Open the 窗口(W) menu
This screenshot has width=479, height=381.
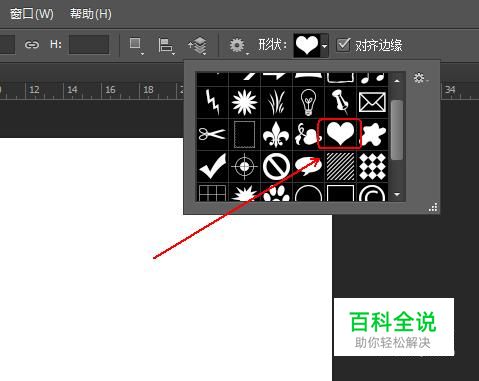(32, 14)
